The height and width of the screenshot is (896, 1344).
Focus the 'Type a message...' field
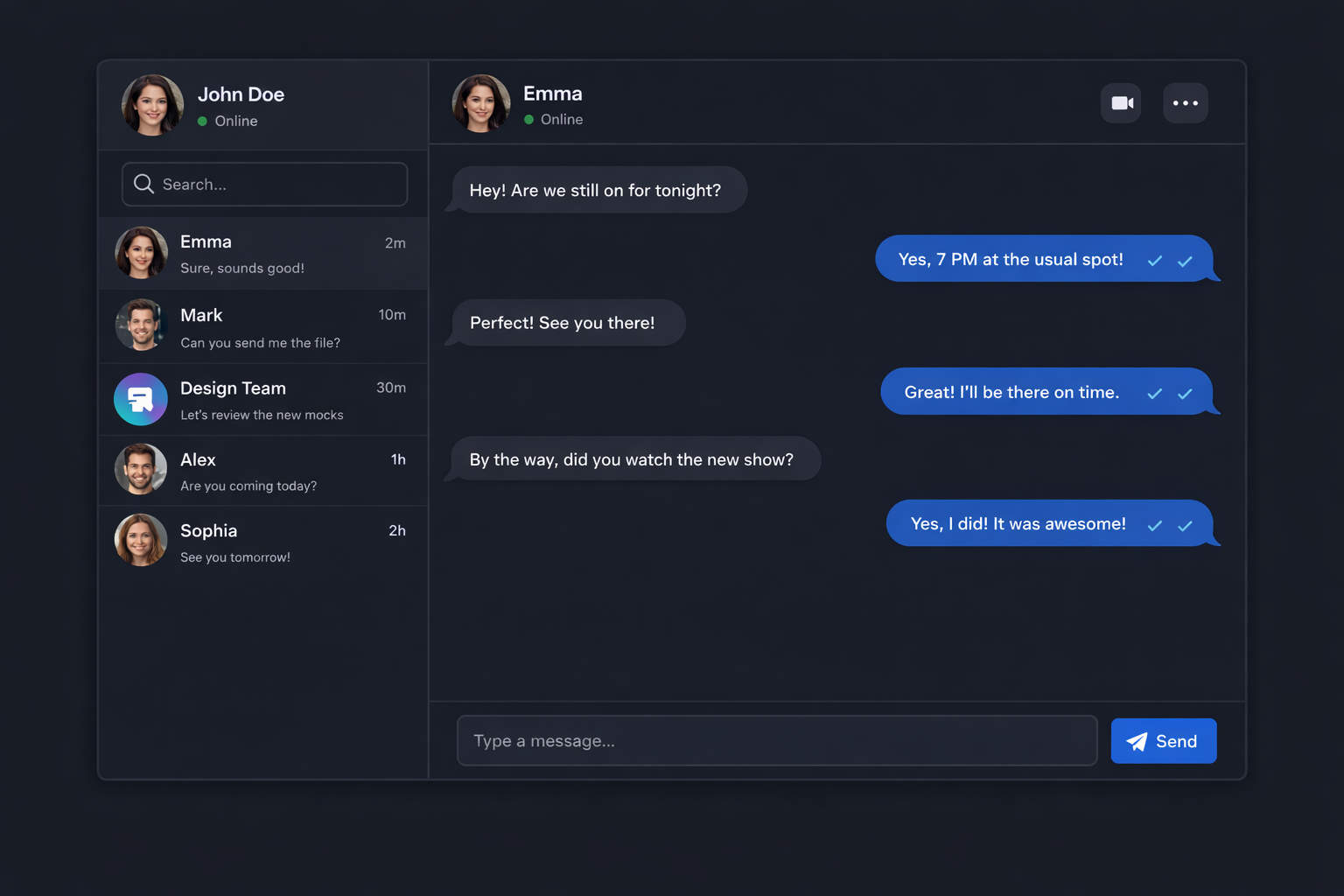click(x=777, y=741)
